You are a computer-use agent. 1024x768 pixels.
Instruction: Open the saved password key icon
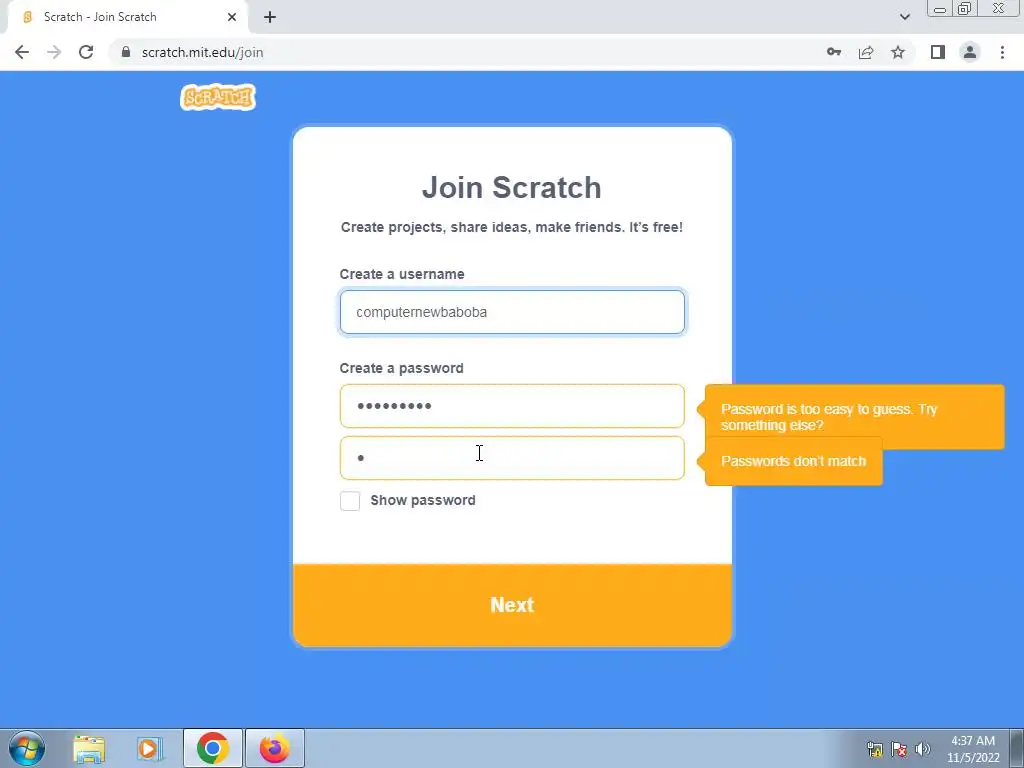834,52
